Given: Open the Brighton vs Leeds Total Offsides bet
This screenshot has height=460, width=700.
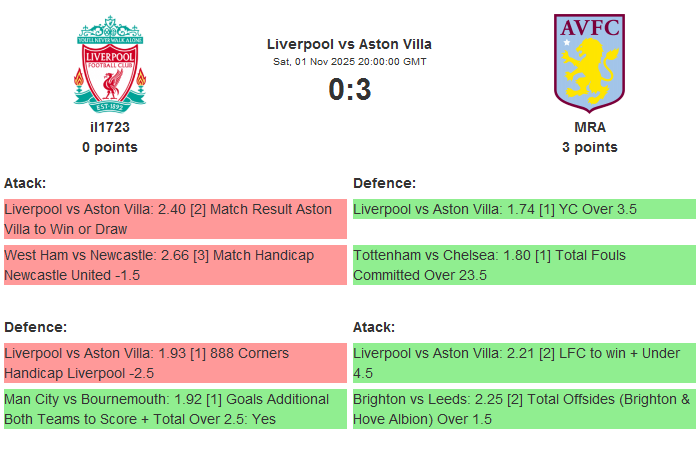Looking at the screenshot, I should pyautogui.click(x=524, y=409).
